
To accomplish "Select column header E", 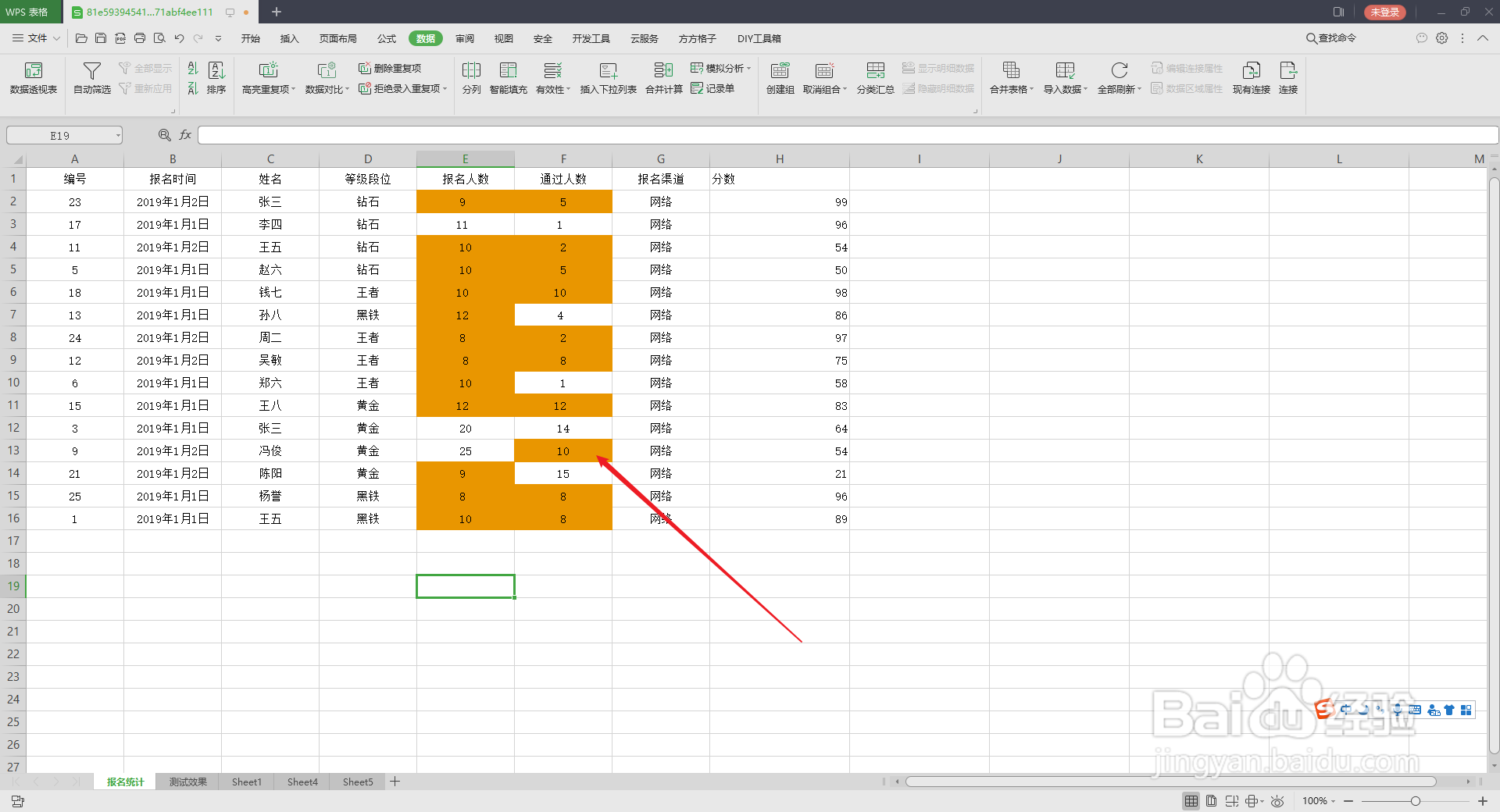I will 466,158.
